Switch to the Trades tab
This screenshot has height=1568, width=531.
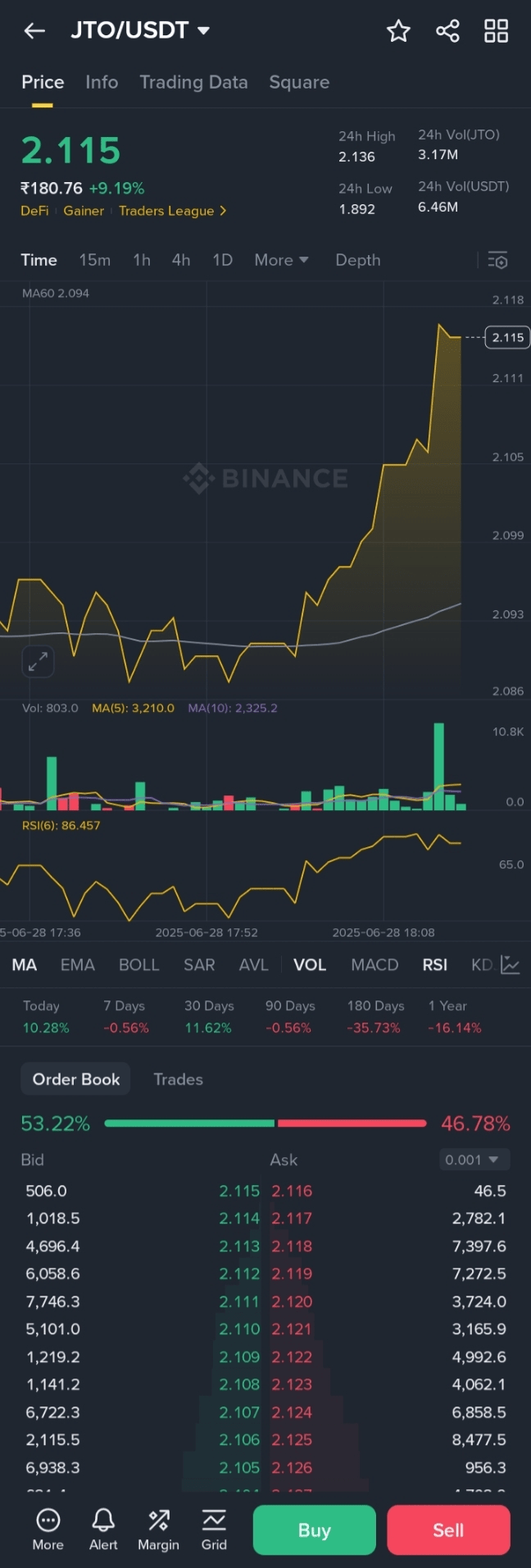(178, 1079)
